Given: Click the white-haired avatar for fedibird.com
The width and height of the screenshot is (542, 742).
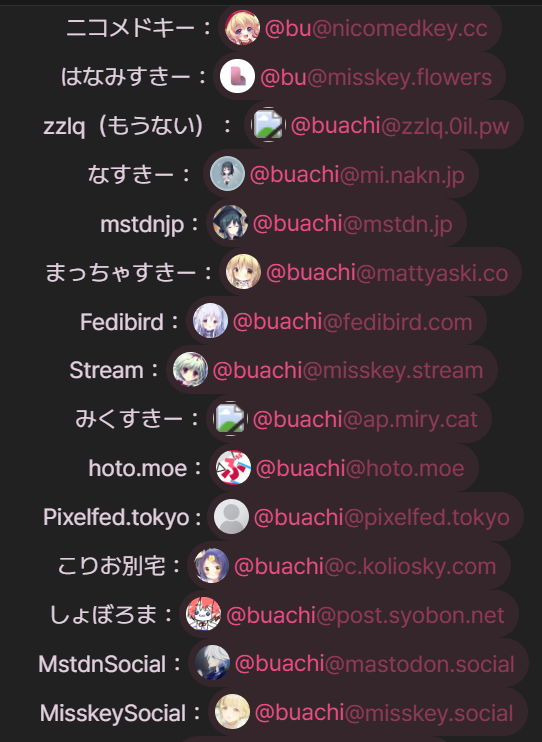Looking at the screenshot, I should click(210, 320).
